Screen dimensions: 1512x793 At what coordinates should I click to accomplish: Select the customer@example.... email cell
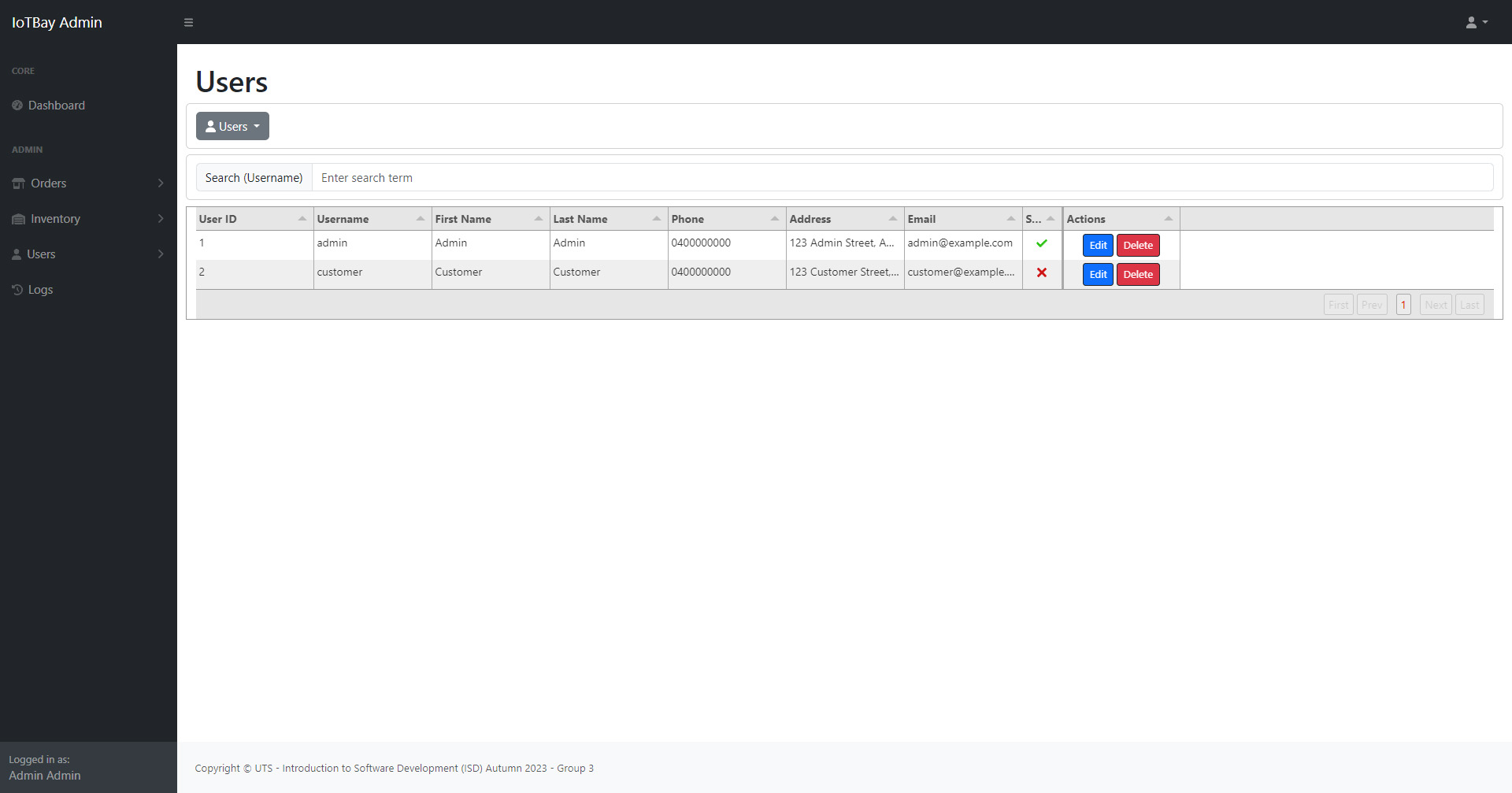coord(963,272)
